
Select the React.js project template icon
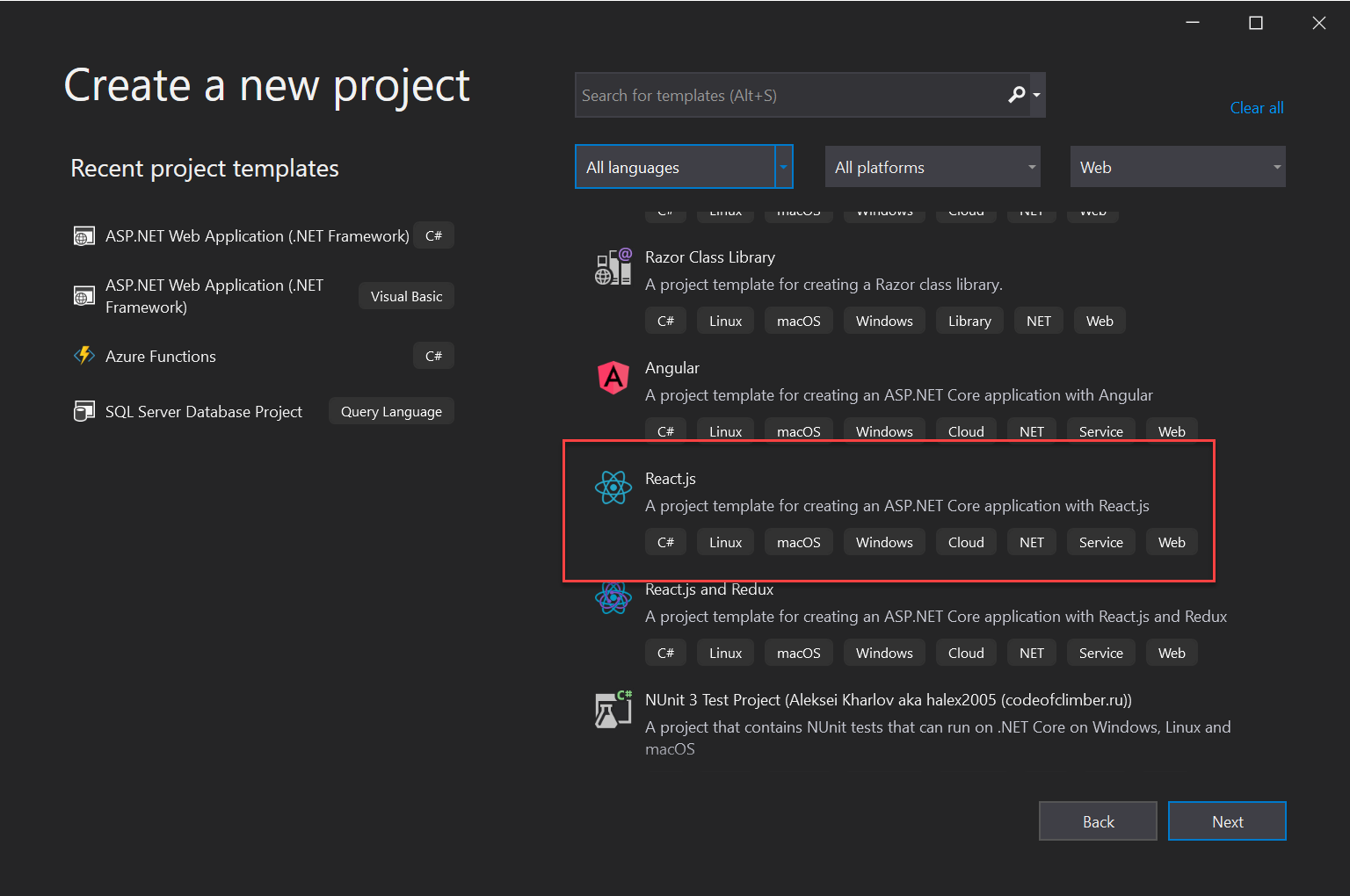tap(613, 488)
